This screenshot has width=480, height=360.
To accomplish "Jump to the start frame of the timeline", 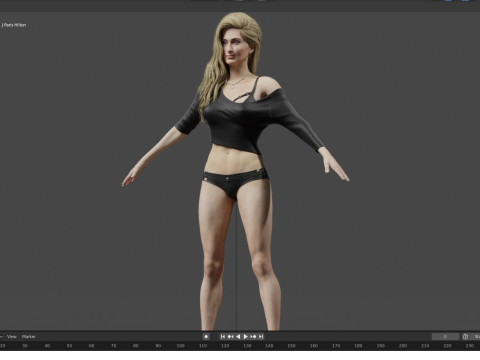I will [223, 337].
